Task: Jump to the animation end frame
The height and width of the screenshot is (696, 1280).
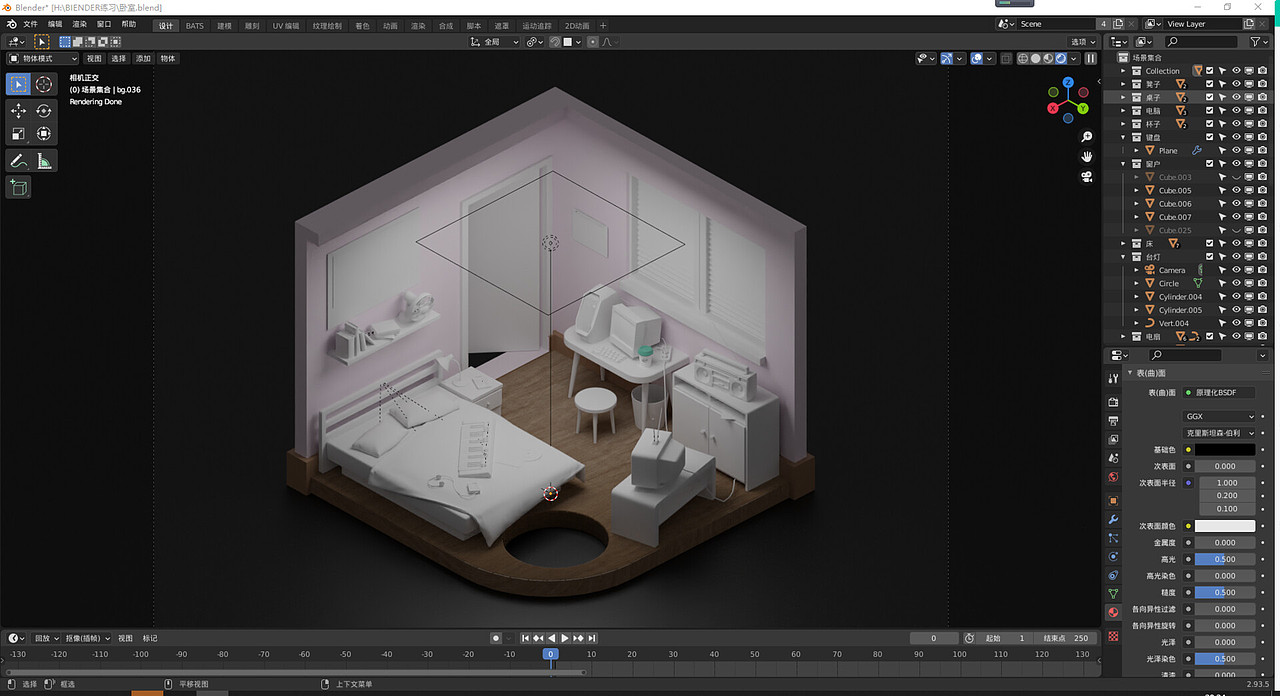Action: pyautogui.click(x=592, y=638)
